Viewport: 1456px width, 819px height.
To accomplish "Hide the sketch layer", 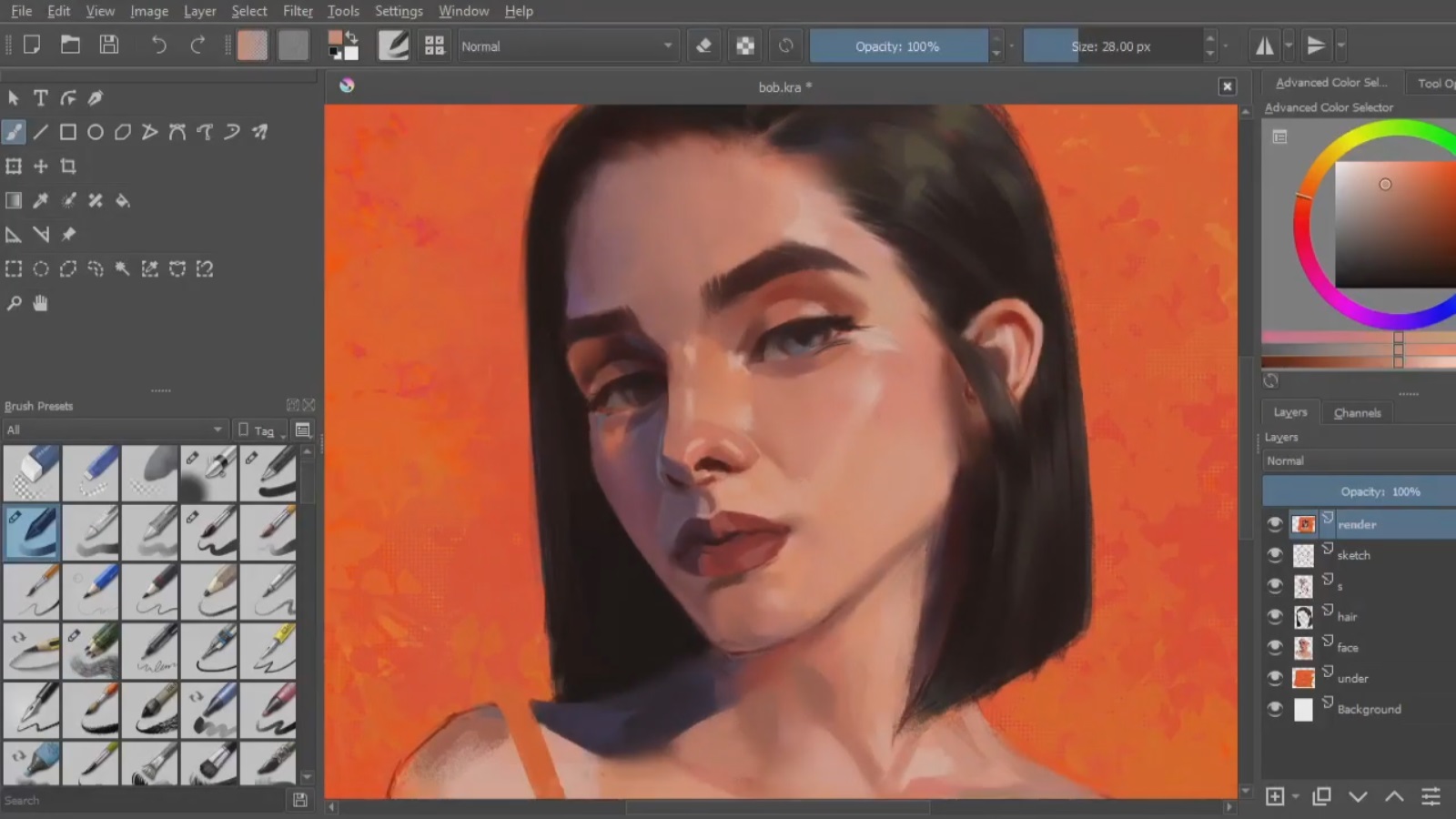I will (1275, 555).
